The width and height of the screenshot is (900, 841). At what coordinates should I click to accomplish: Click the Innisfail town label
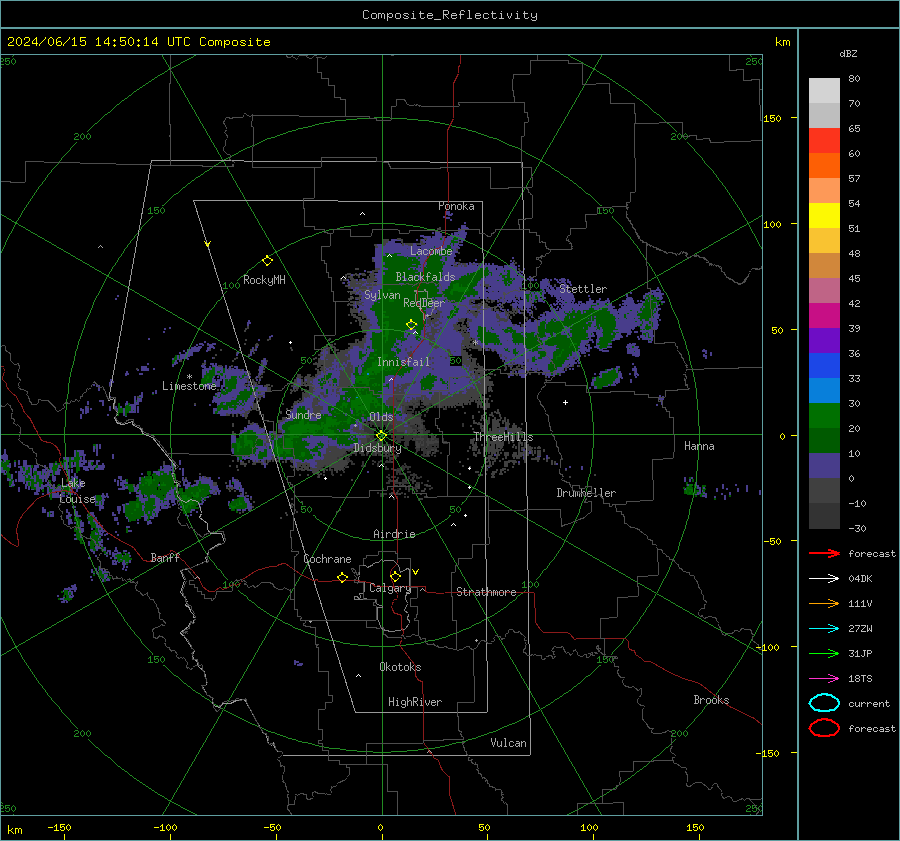pos(403,362)
